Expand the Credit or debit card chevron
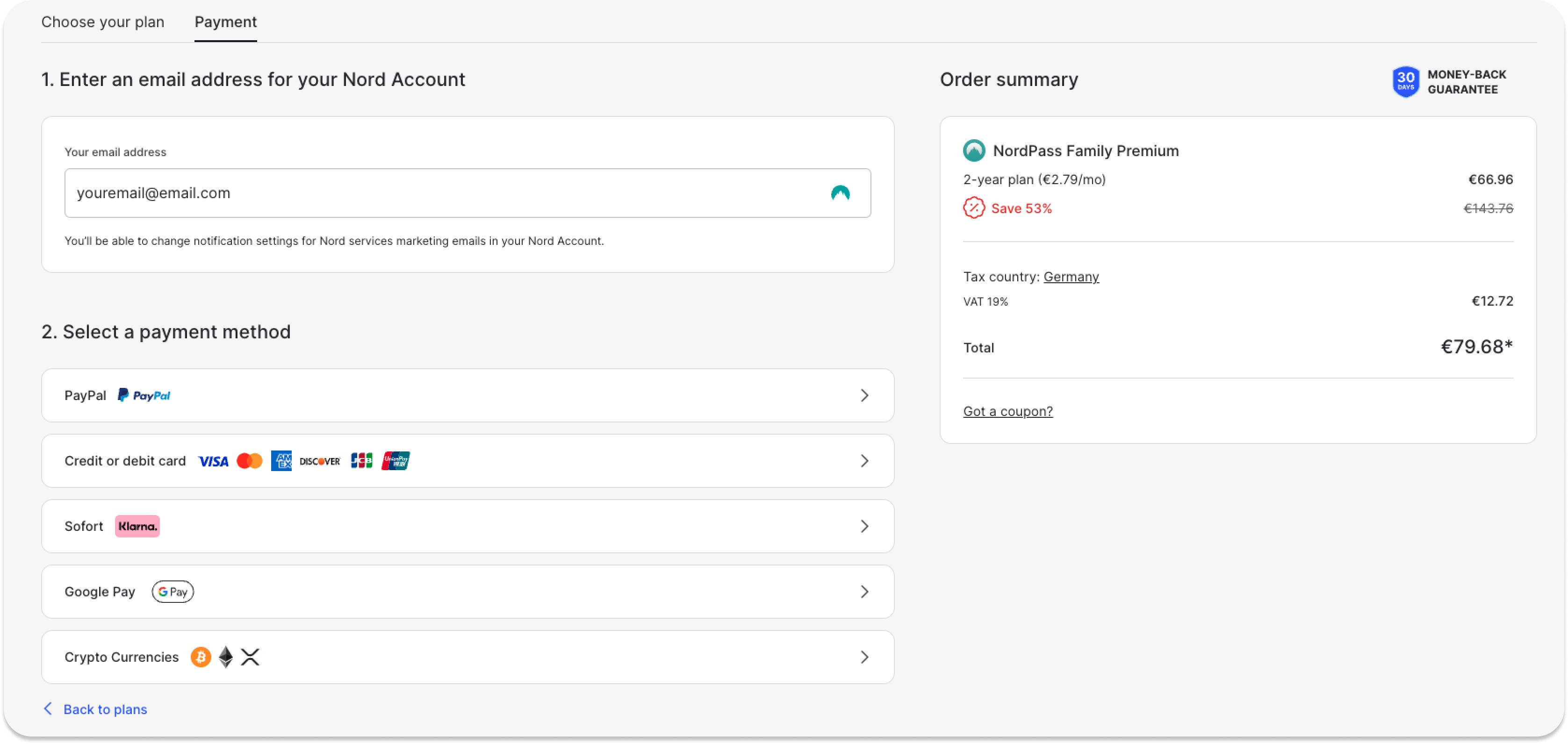The image size is (1568, 744). [x=864, y=461]
